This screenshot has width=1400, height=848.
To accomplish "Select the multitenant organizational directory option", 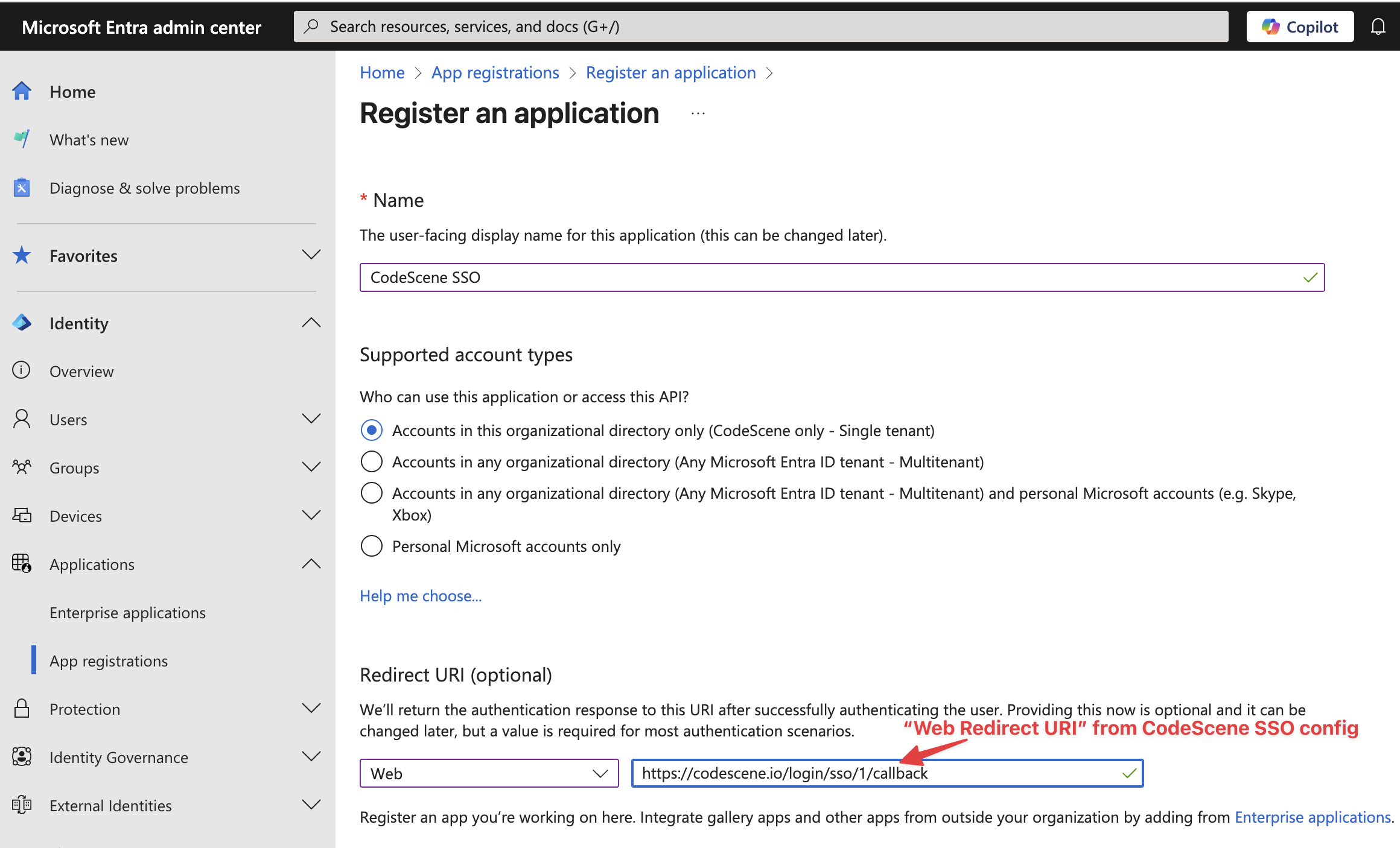I will 372,461.
